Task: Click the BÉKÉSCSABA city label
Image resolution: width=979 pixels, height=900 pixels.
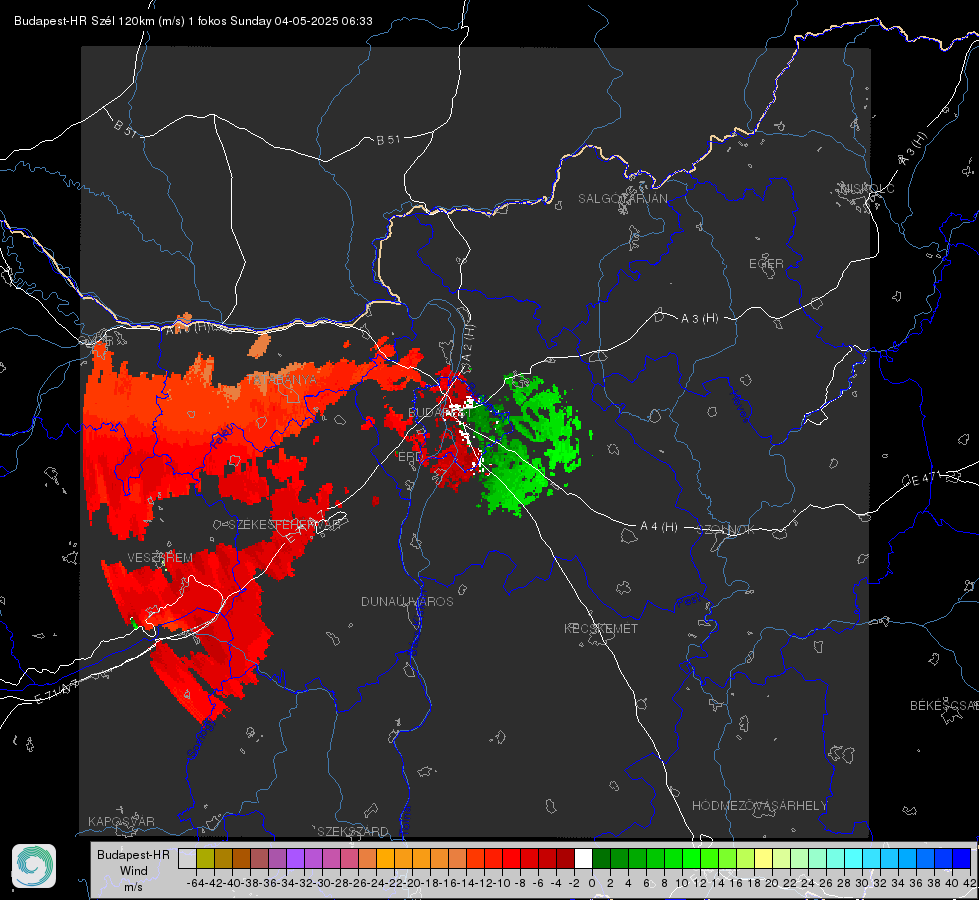Action: (944, 706)
